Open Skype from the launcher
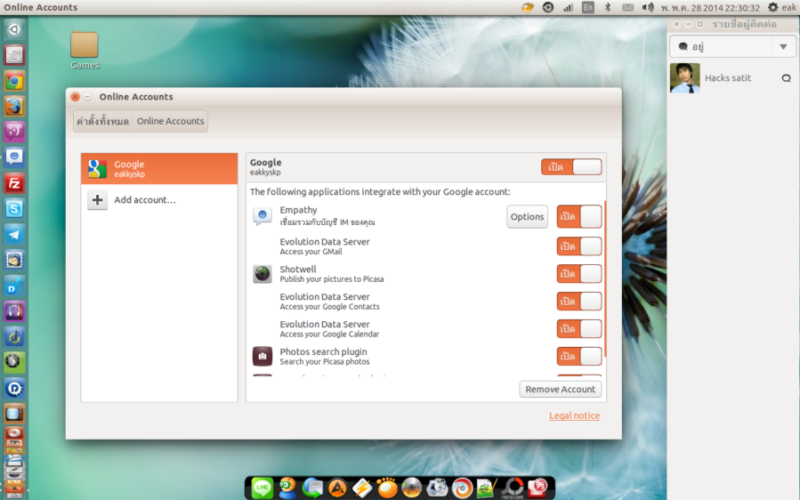800x500 pixels. click(14, 209)
